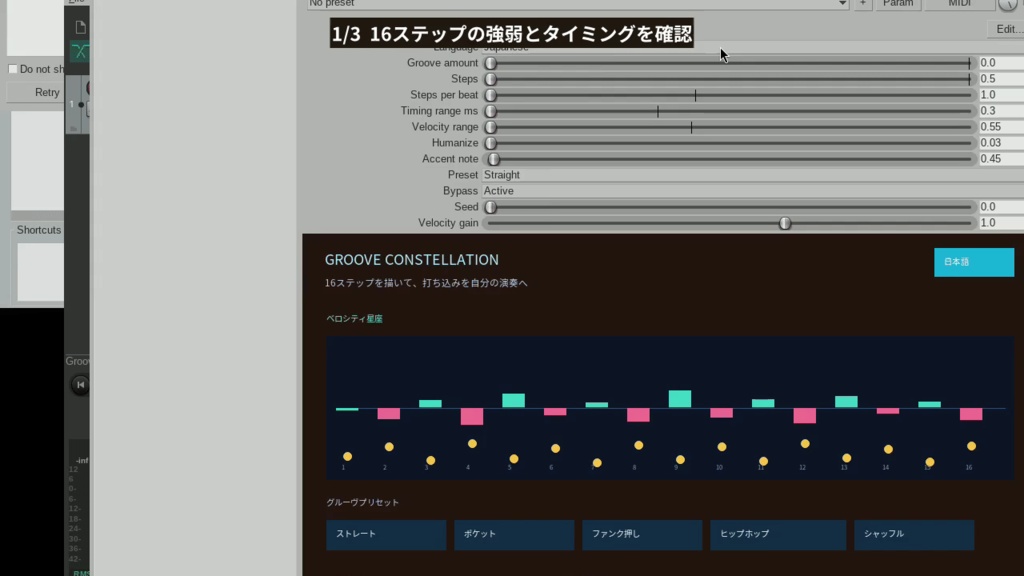Select the ファンク押し groove preset
1024x576 pixels.
(x=642, y=535)
